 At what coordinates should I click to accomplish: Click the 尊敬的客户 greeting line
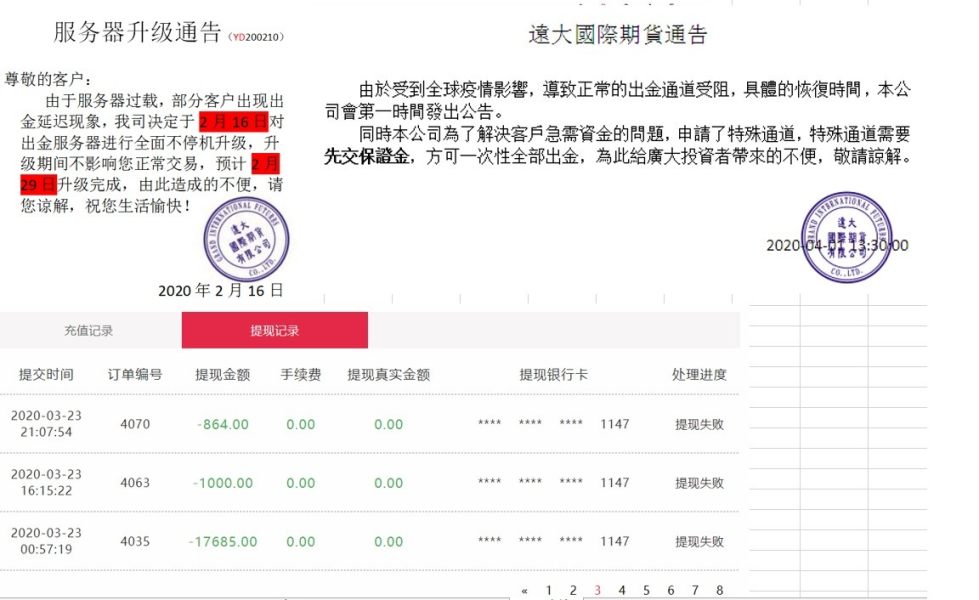pos(49,79)
